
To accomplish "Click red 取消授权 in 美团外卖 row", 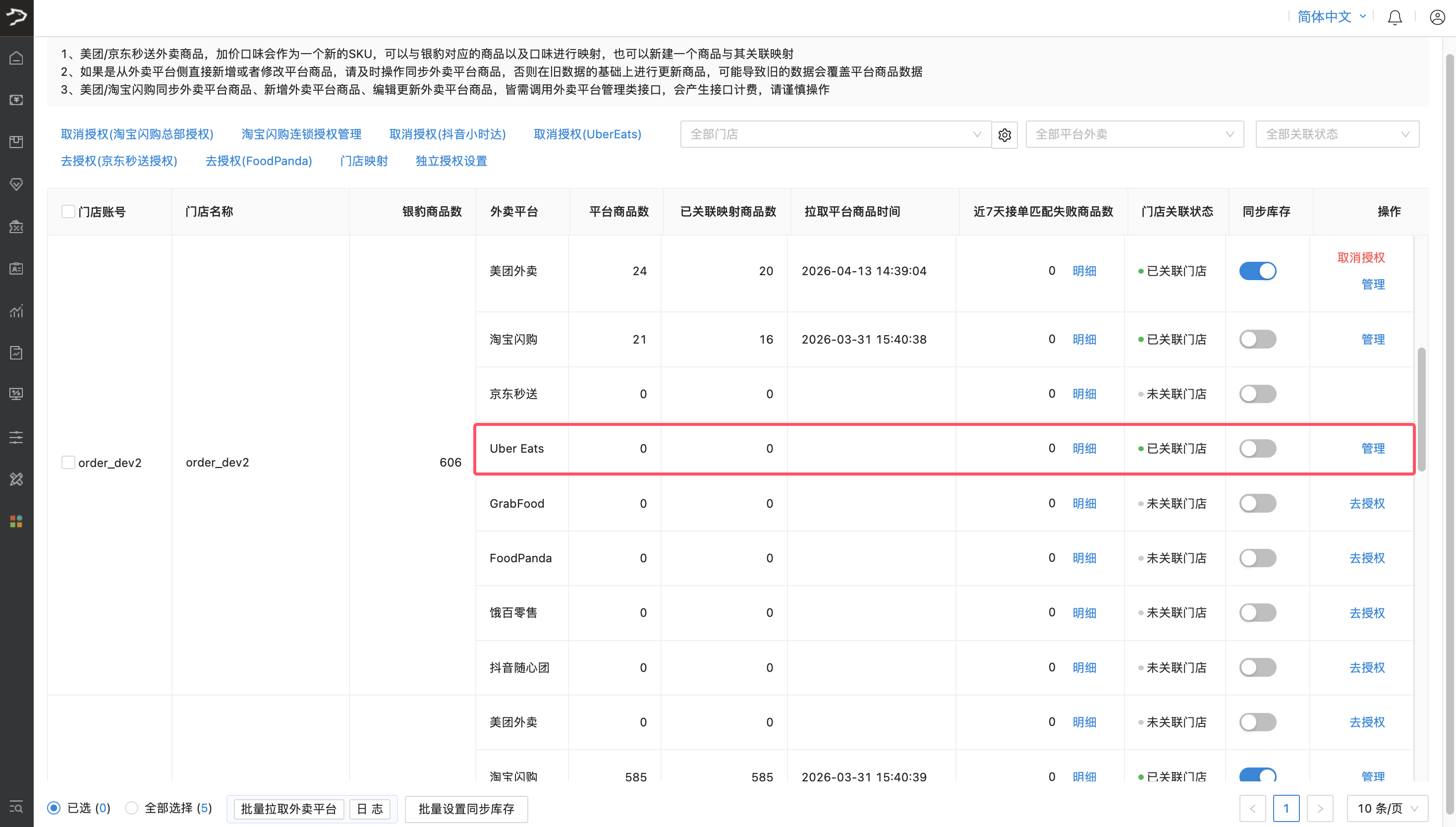I will point(1361,258).
